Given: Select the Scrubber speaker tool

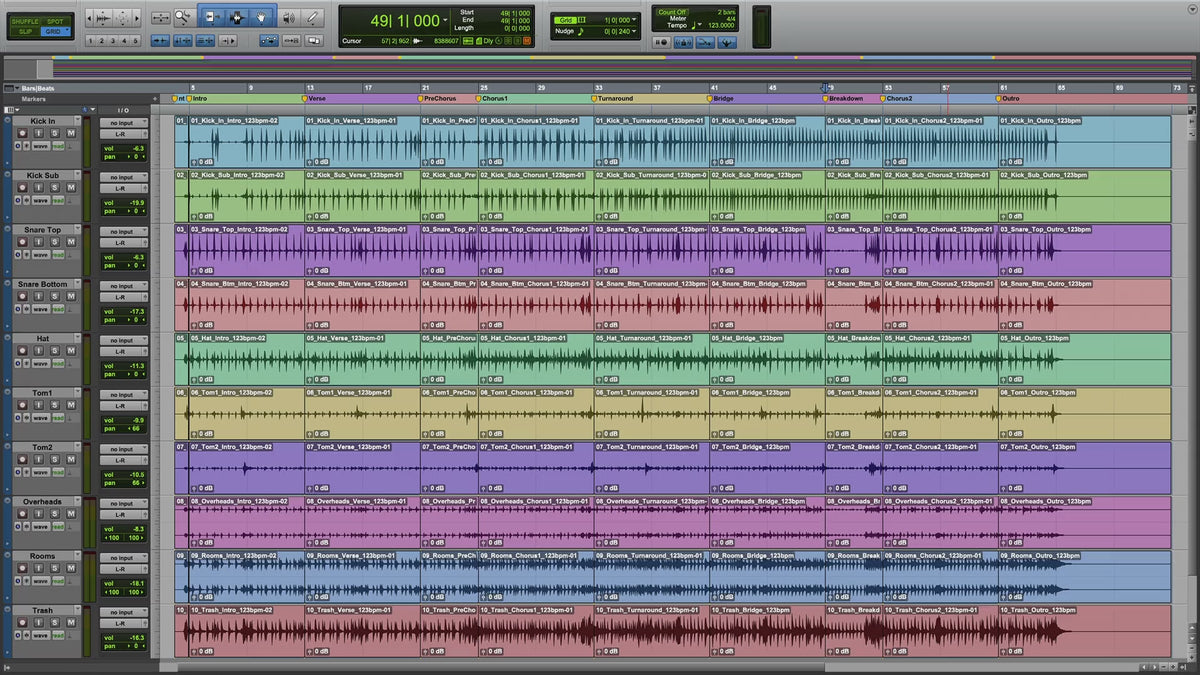Looking at the screenshot, I should 288,17.
